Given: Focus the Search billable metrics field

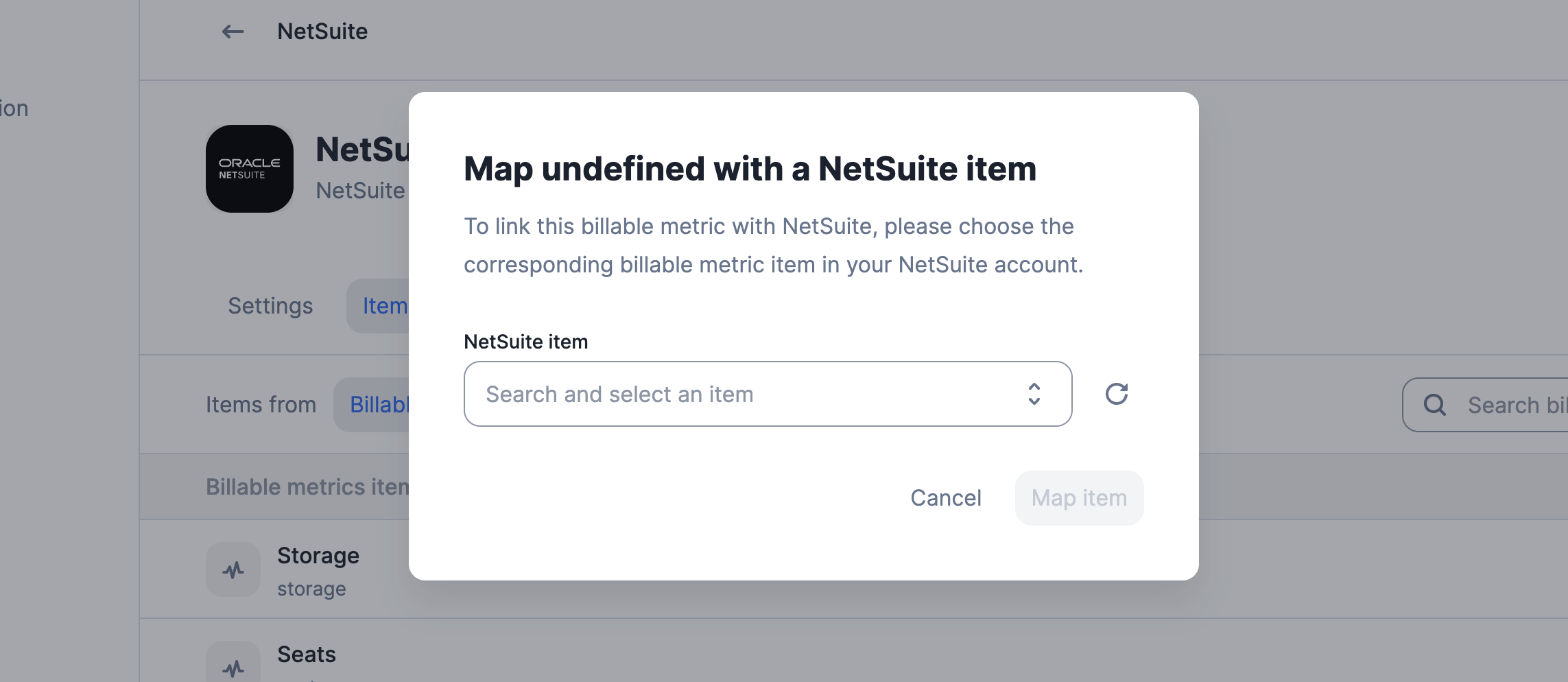Looking at the screenshot, I should point(1485,405).
